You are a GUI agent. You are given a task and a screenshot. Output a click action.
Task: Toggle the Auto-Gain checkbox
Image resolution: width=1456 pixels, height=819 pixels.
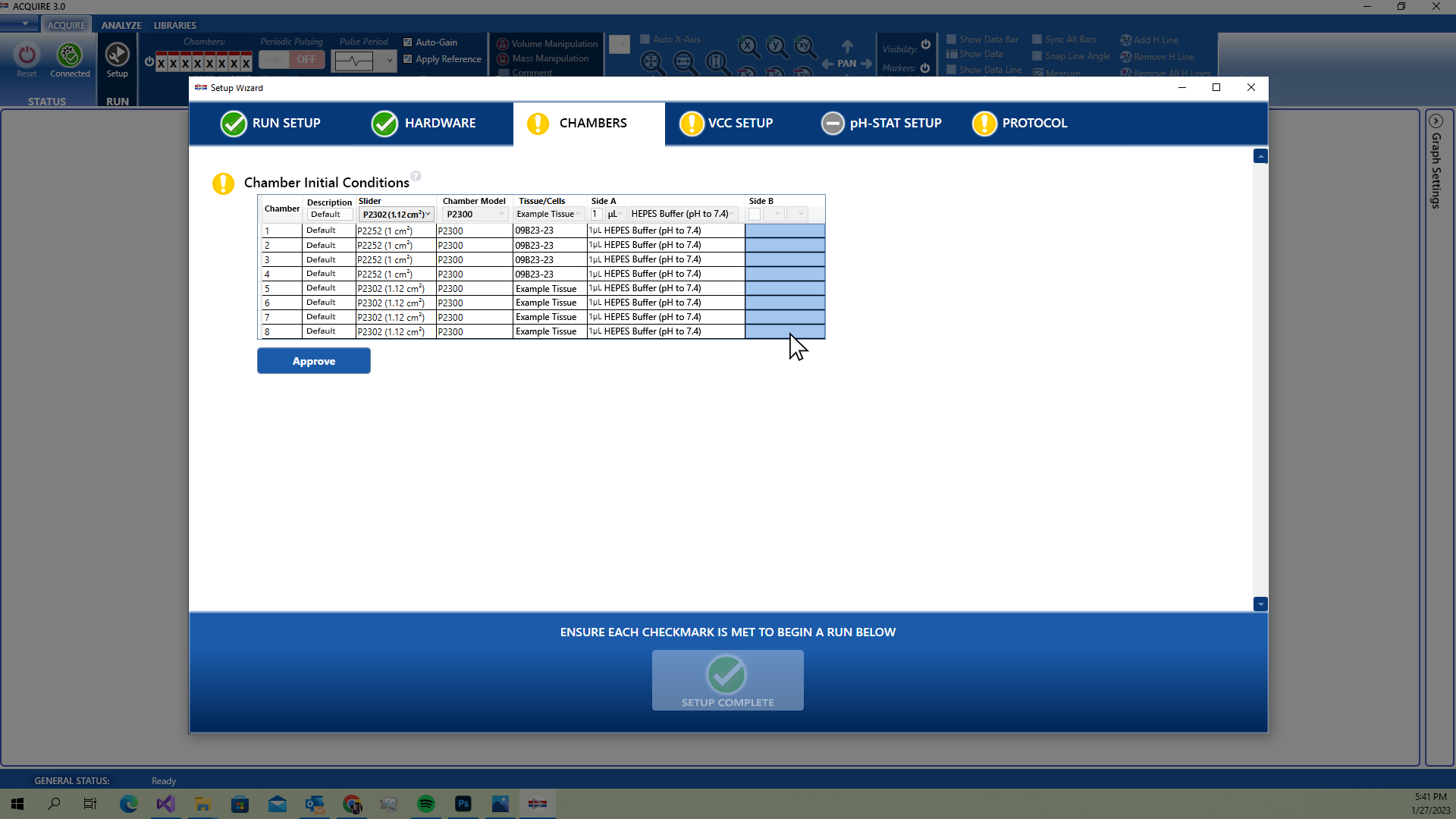pyautogui.click(x=408, y=42)
